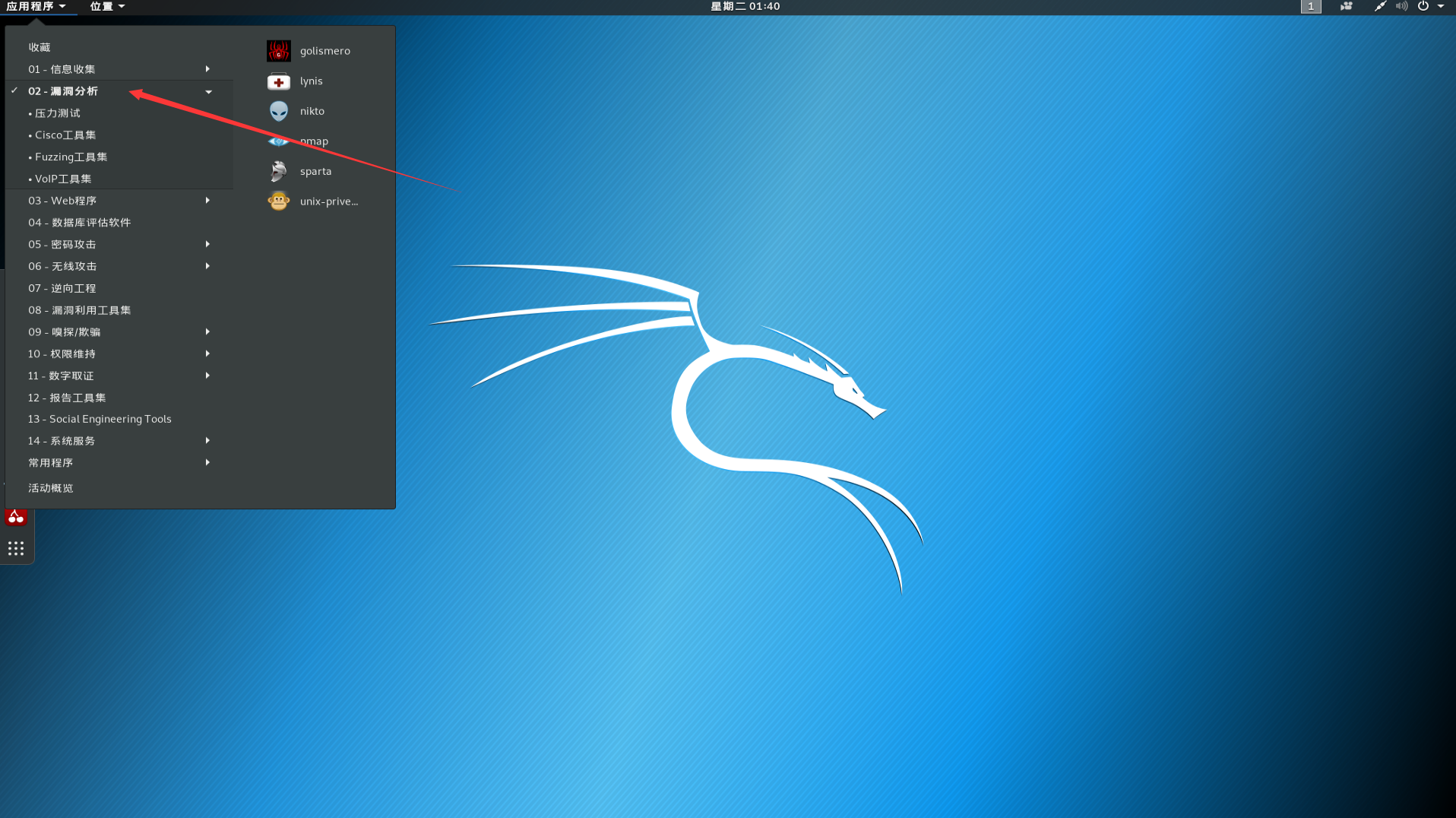Expand the arrow beside 14 - 系统服务

tap(207, 440)
